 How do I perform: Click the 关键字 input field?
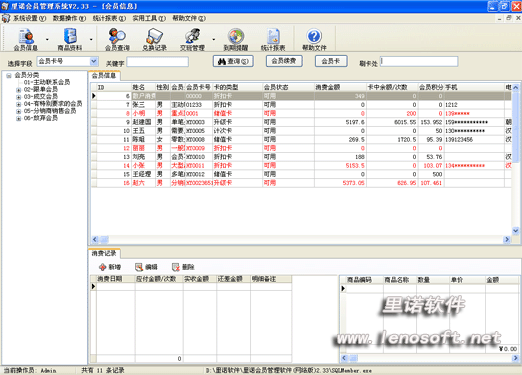[x=157, y=62]
